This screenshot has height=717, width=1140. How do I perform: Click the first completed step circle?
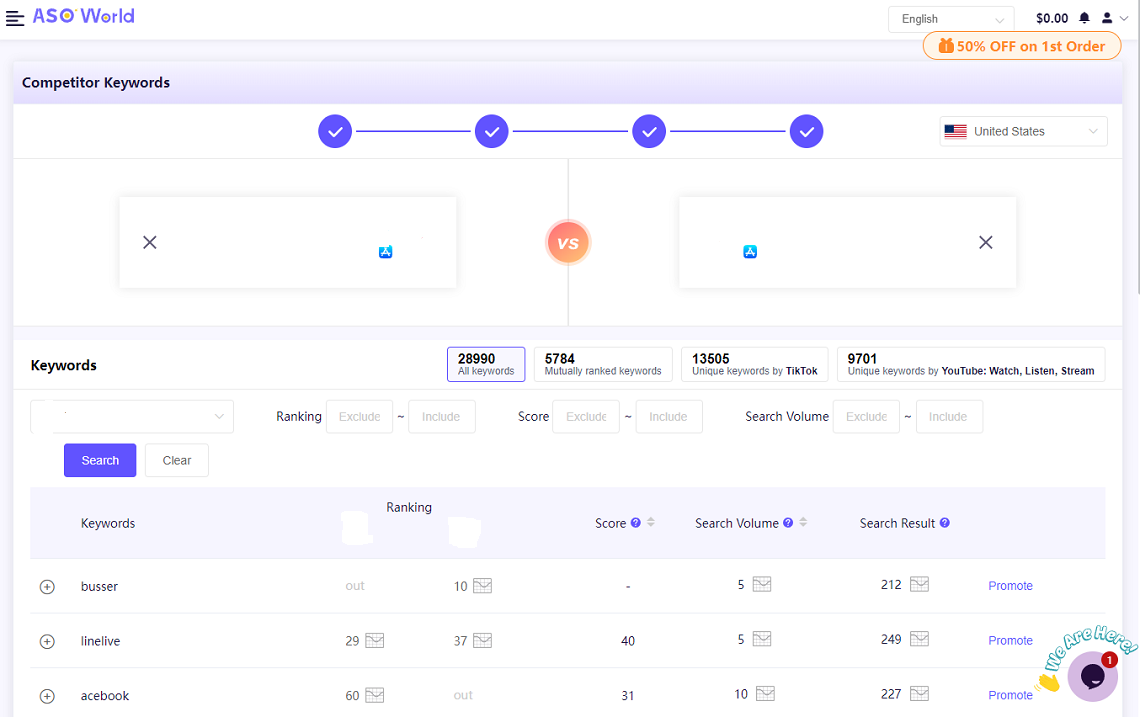335,132
